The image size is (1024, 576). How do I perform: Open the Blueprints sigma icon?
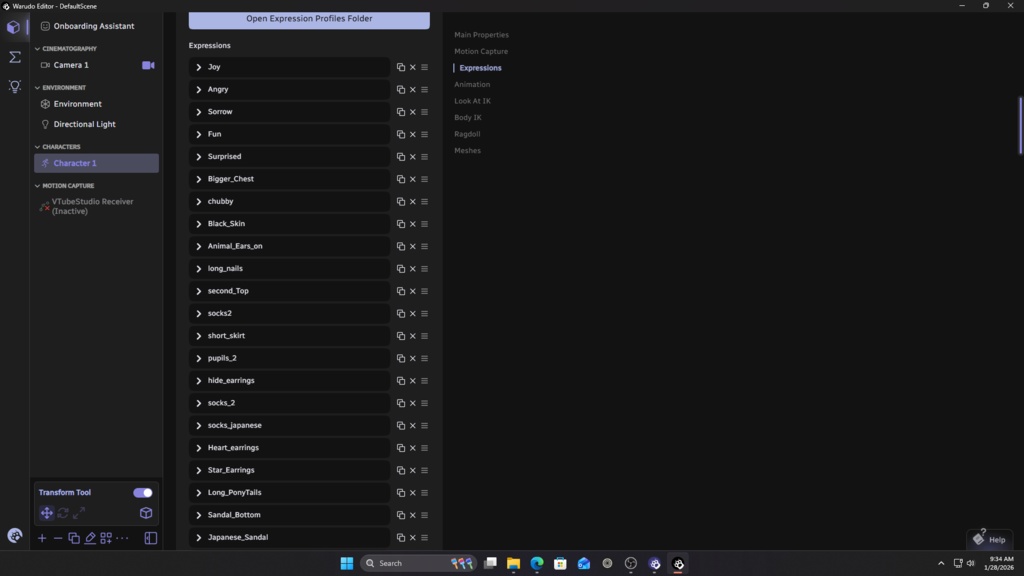click(x=14, y=57)
